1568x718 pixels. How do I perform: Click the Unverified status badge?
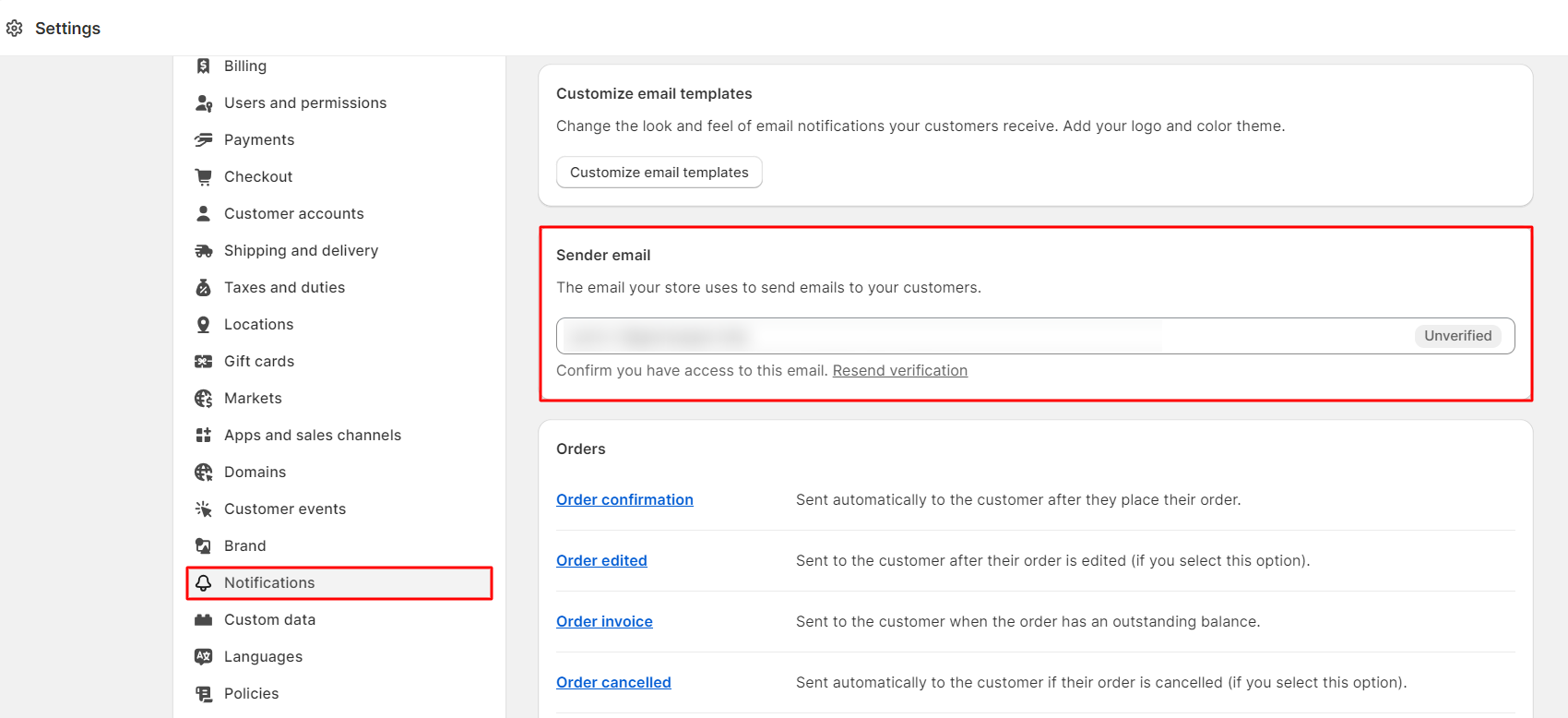[x=1457, y=337]
